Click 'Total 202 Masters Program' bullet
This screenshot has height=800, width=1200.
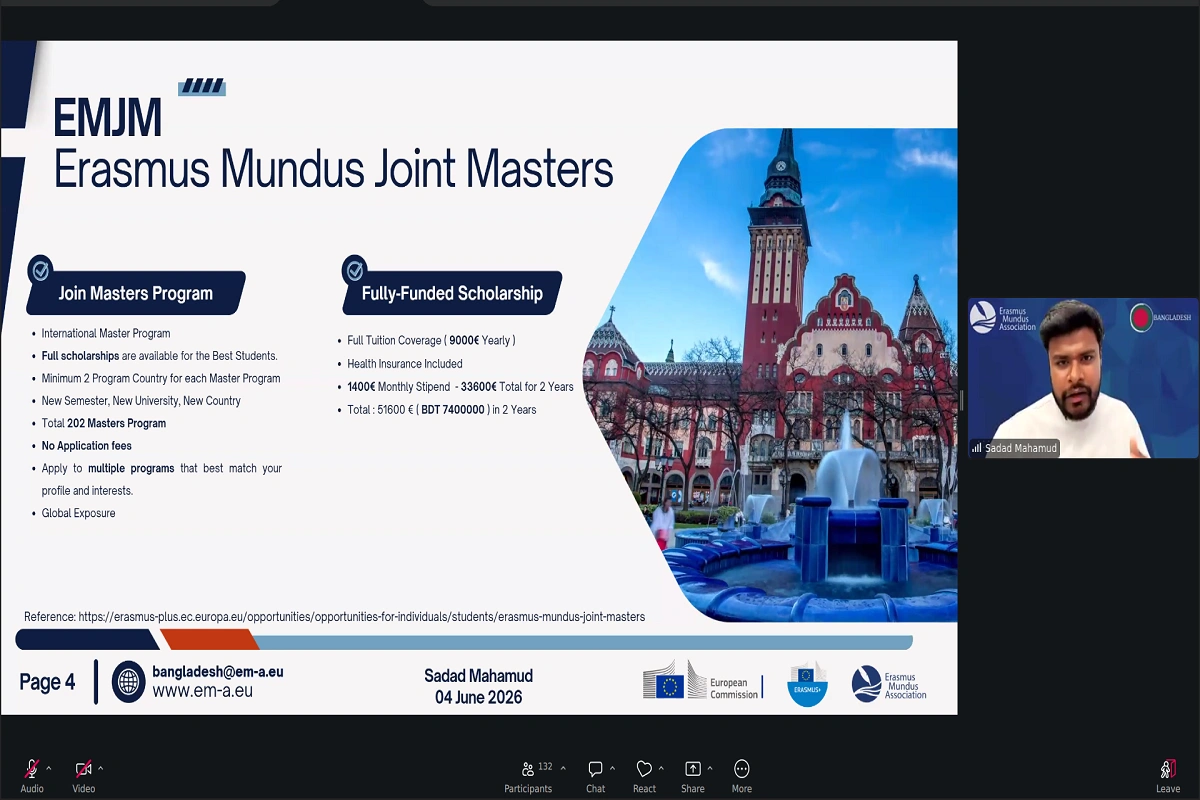(104, 423)
